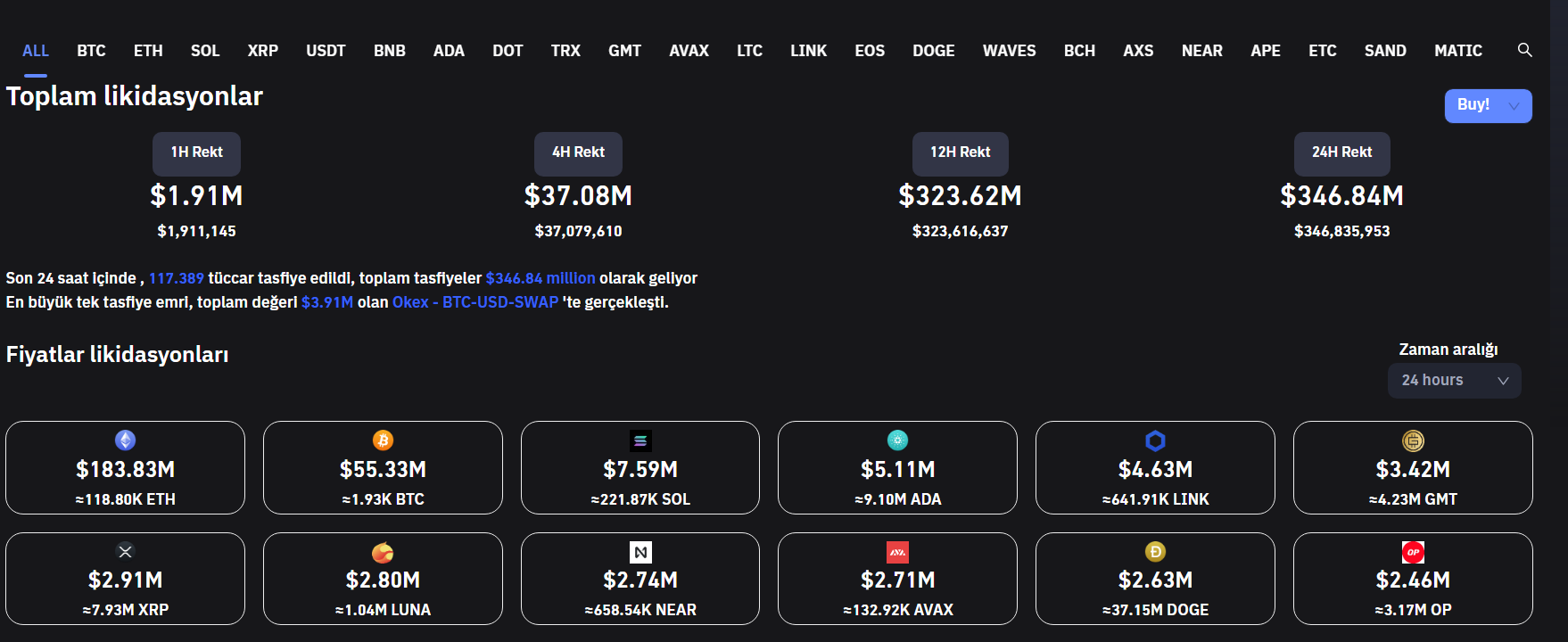The width and height of the screenshot is (1568, 642).
Task: Click the Avalanche red icon
Action: click(x=897, y=552)
